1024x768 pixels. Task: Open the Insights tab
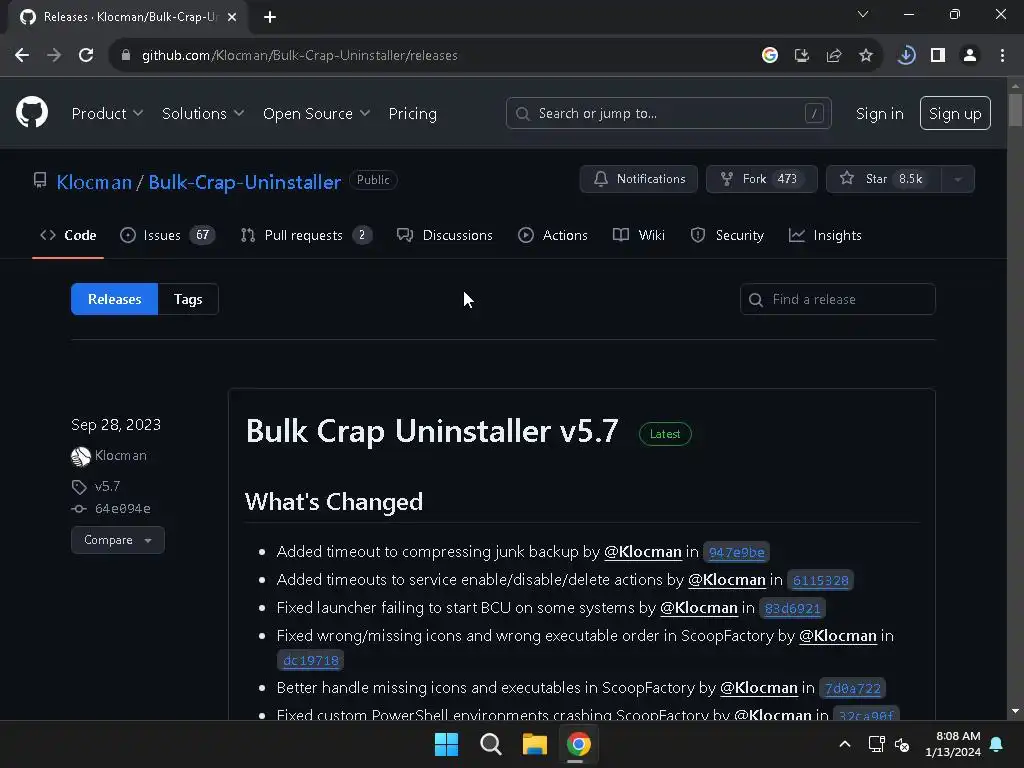pyautogui.click(x=825, y=235)
